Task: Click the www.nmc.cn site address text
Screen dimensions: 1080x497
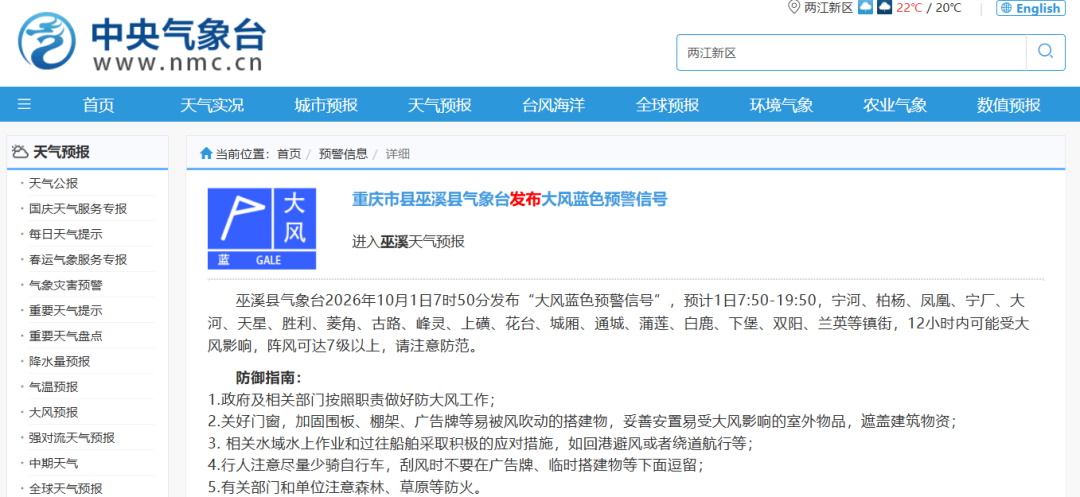Action: pyautogui.click(x=178, y=63)
